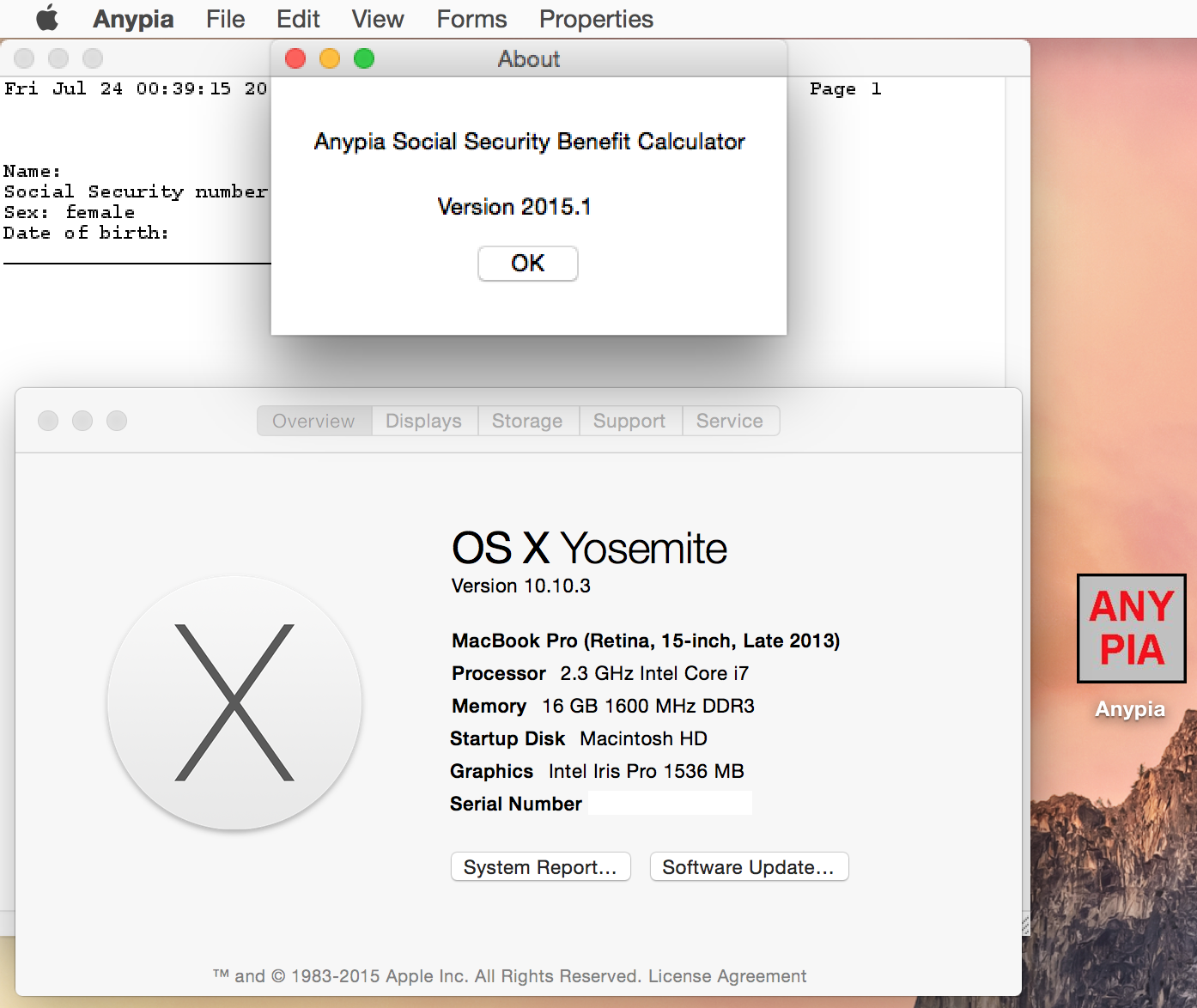Click the Anypia Social Security Benefit Calculator heading
Viewport: 1197px width, 1008px height.
pyautogui.click(x=530, y=141)
